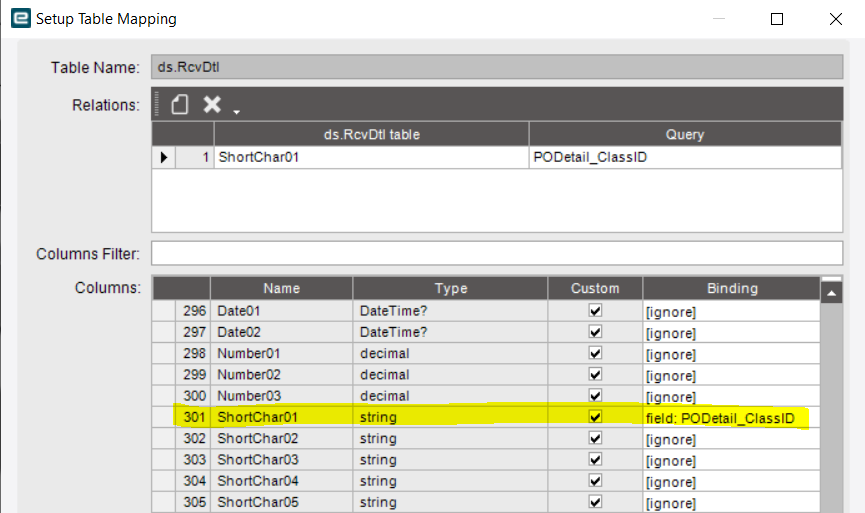This screenshot has height=513, width=865.
Task: Minimize the Setup Table Mapping window
Action: (x=718, y=19)
